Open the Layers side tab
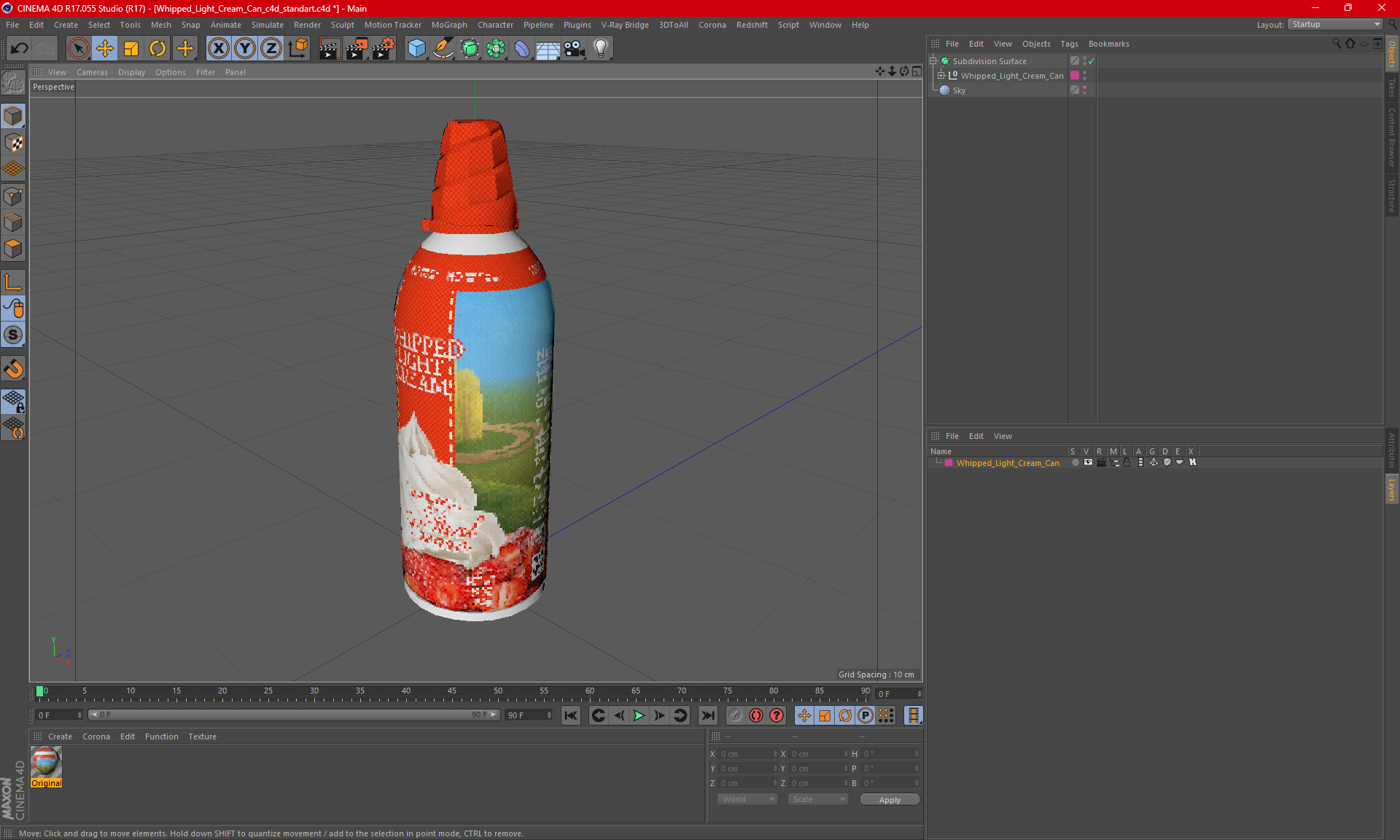Viewport: 1400px width, 840px height. 1391,490
